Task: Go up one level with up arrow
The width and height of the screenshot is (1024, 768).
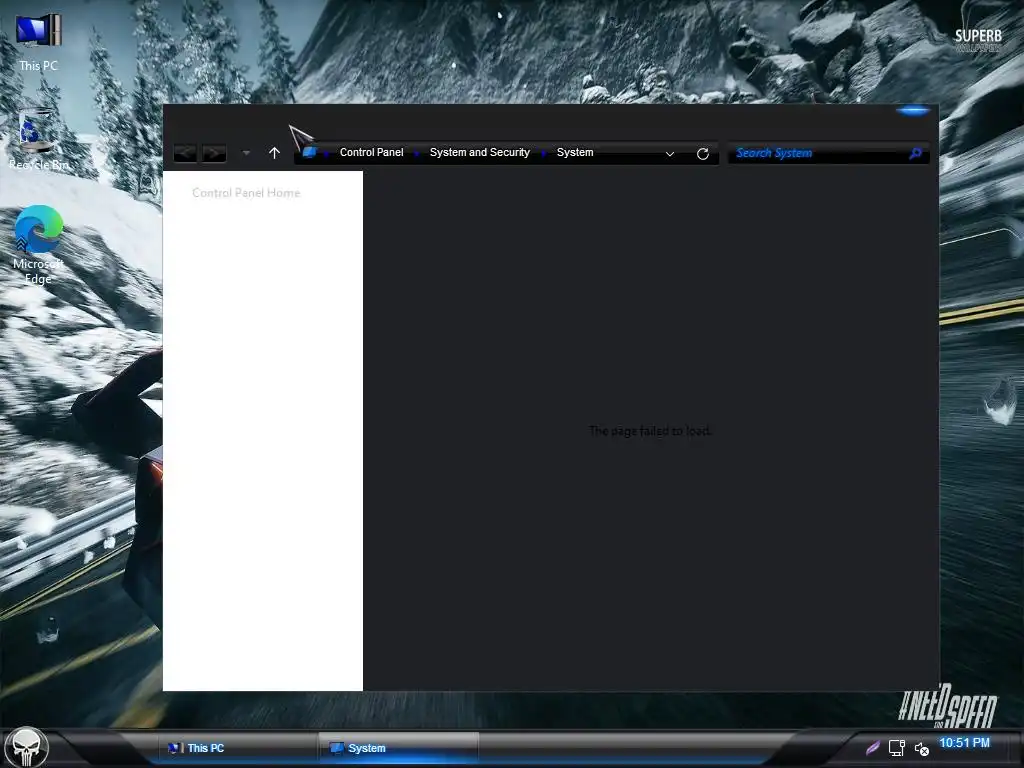Action: [x=274, y=153]
